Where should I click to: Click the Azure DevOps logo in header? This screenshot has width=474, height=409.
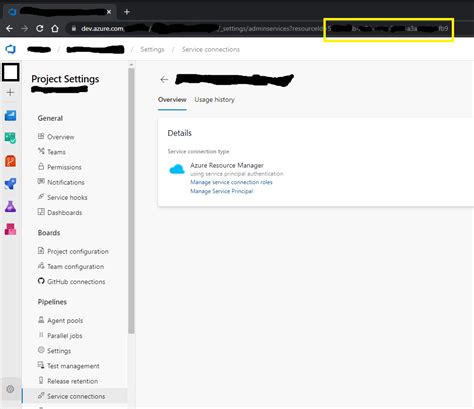pyautogui.click(x=11, y=49)
